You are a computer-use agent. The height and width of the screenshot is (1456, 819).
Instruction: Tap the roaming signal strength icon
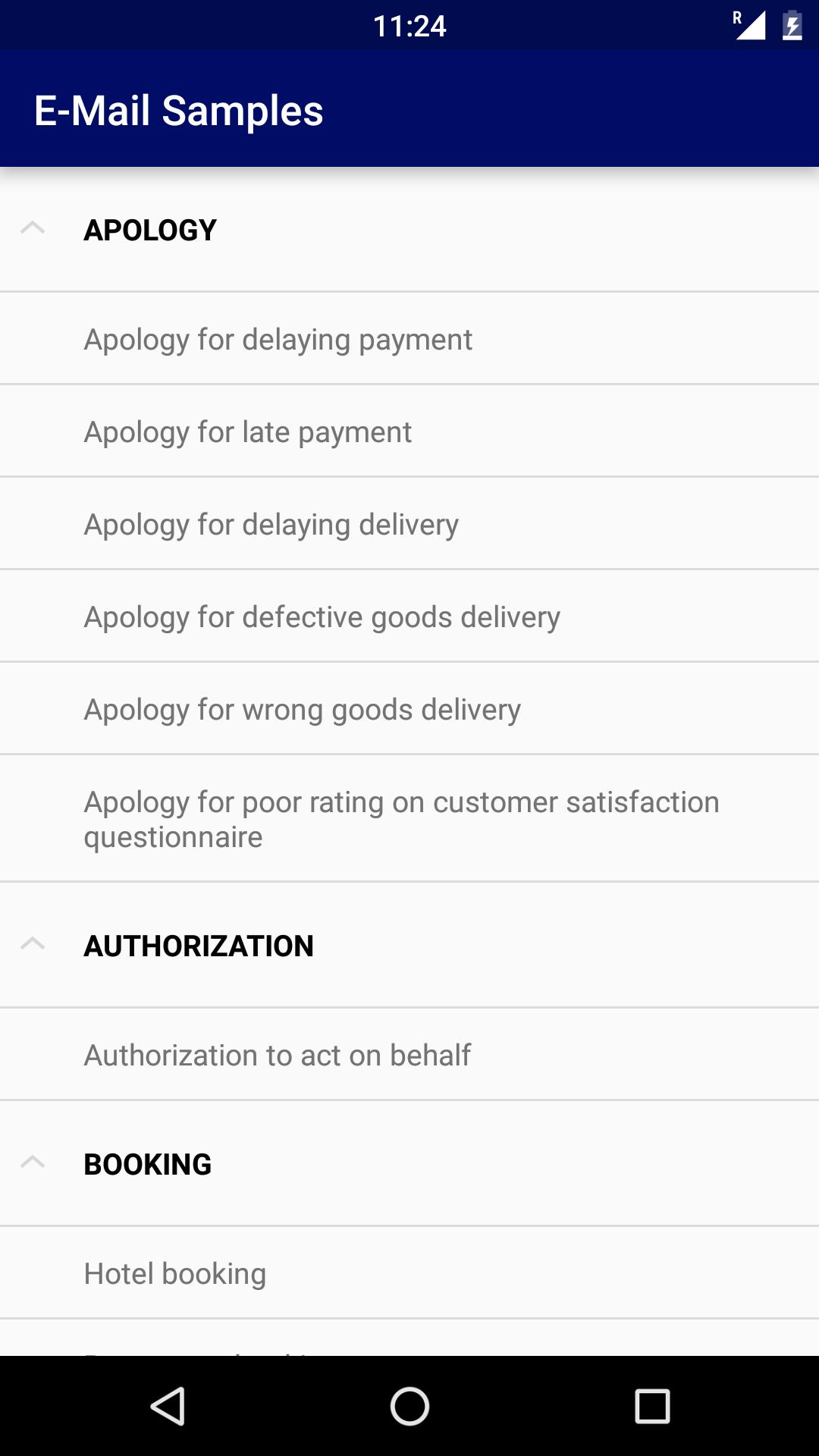(749, 26)
